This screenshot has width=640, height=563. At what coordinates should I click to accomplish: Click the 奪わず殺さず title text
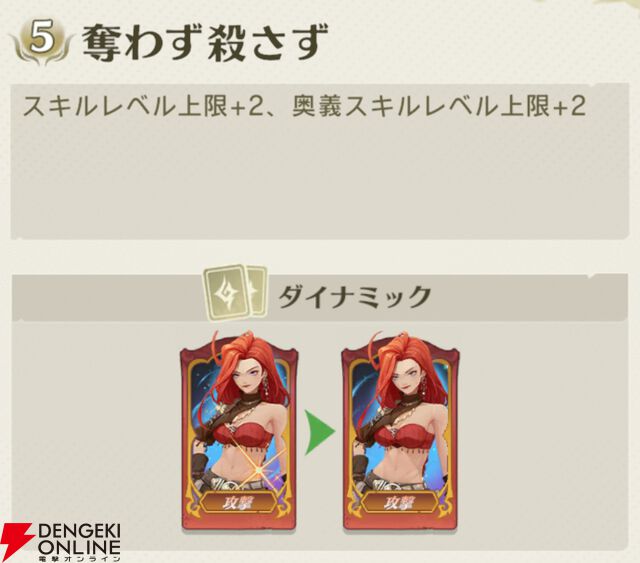coord(204,42)
